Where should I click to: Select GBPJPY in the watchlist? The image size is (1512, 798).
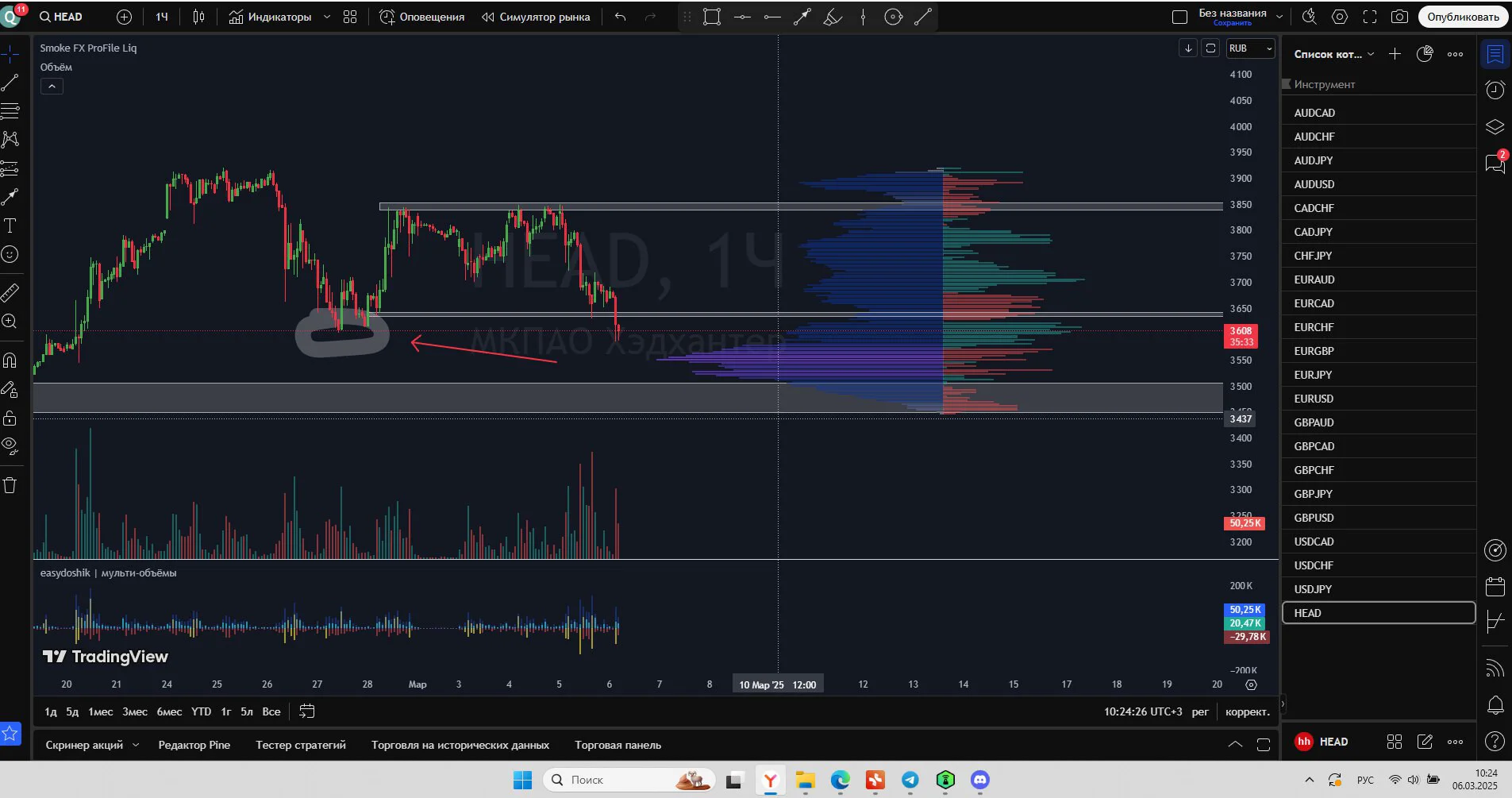(x=1379, y=494)
